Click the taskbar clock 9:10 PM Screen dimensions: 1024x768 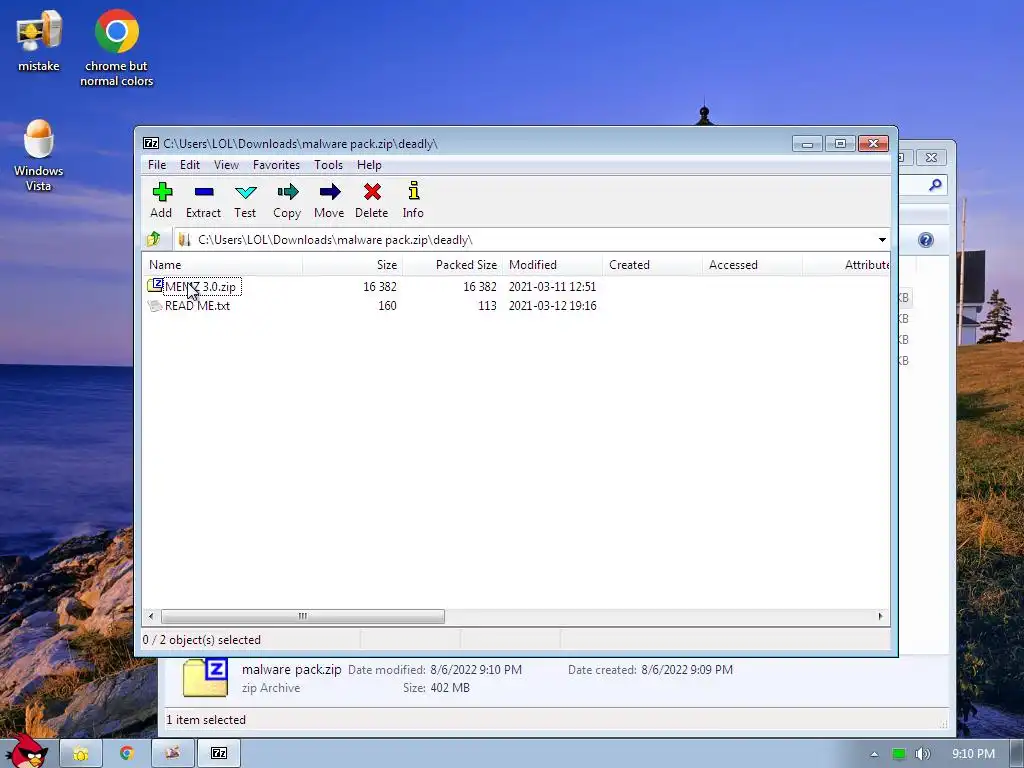973,754
